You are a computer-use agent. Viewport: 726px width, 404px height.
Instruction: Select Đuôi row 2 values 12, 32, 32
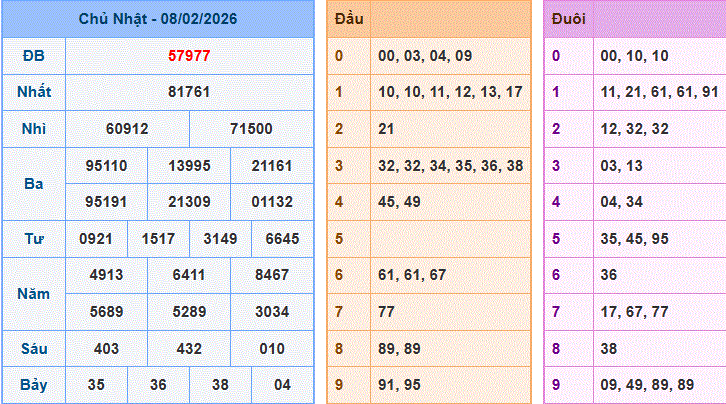coord(634,129)
